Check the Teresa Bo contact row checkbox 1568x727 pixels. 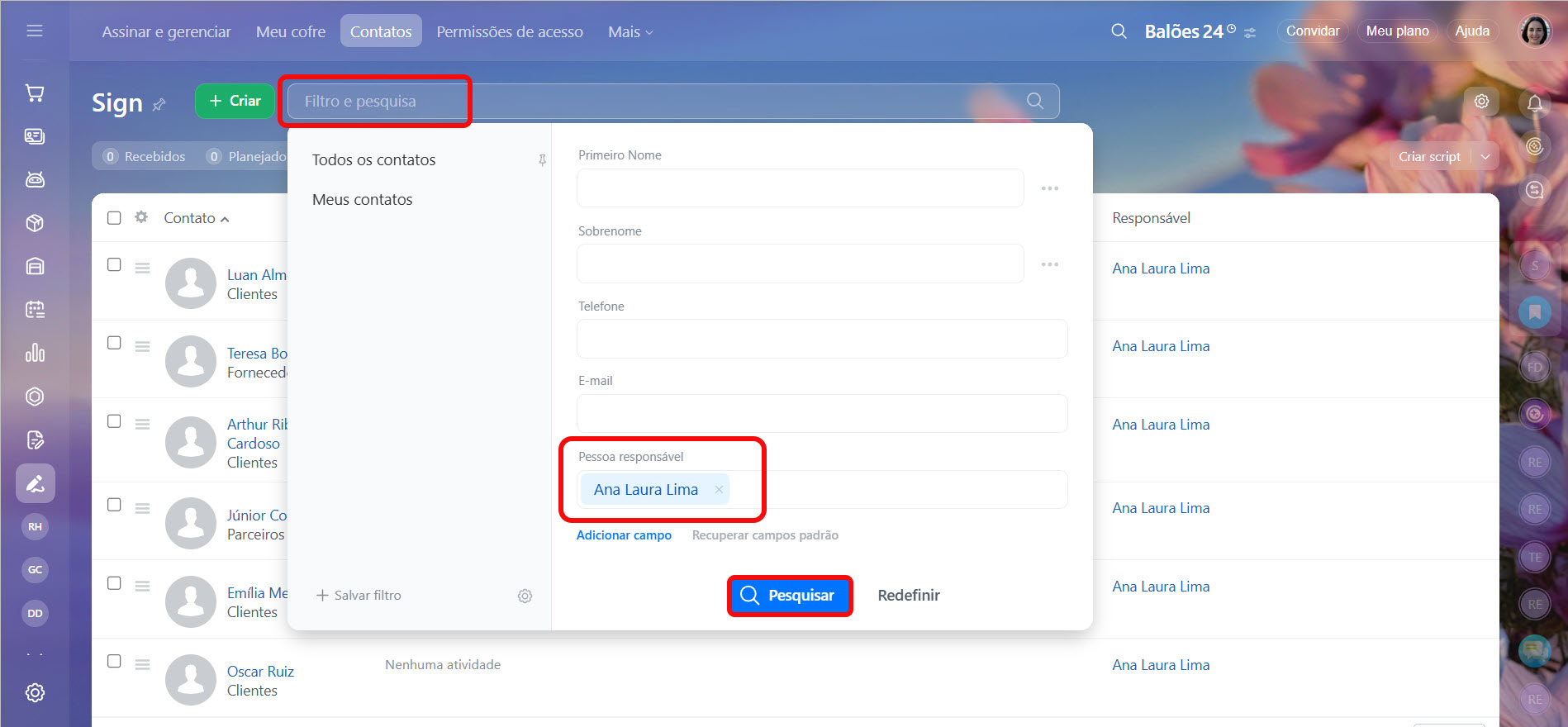pos(114,343)
